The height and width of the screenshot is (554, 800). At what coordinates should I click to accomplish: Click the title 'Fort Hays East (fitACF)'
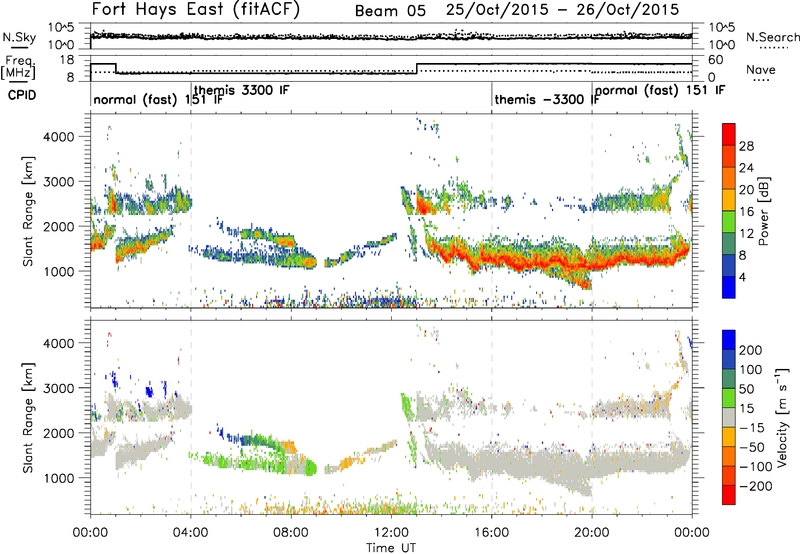(196, 9)
